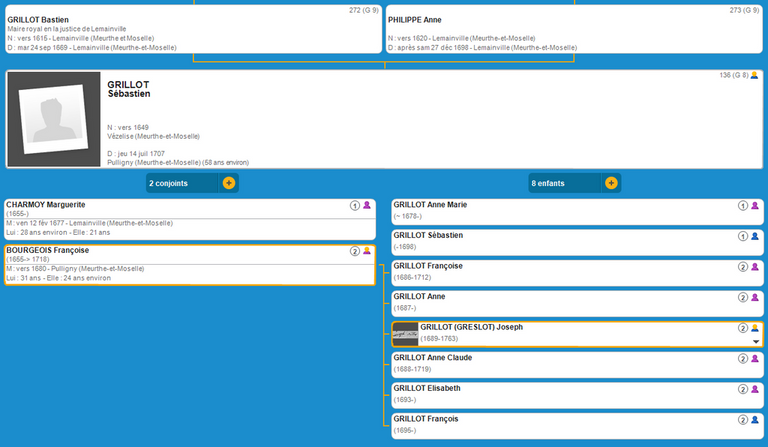The height and width of the screenshot is (447, 768).
Task: Click the blue person icon for GRILLOT François
Action: 755,420
